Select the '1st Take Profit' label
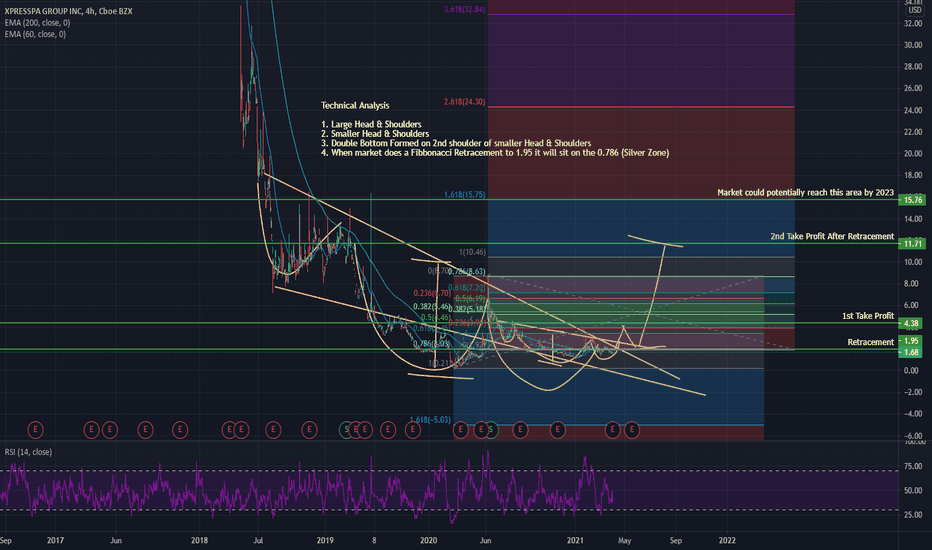This screenshot has width=932, height=550. 868,316
